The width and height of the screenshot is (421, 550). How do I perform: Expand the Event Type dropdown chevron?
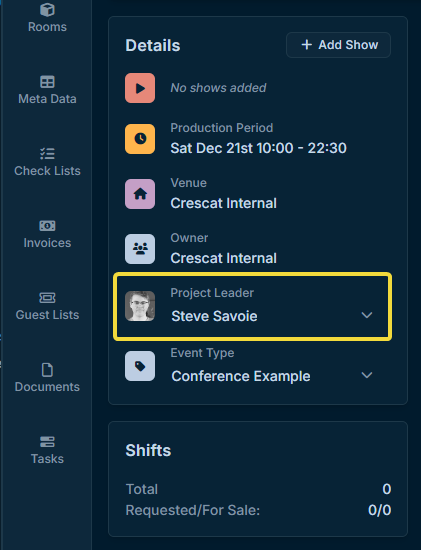367,375
